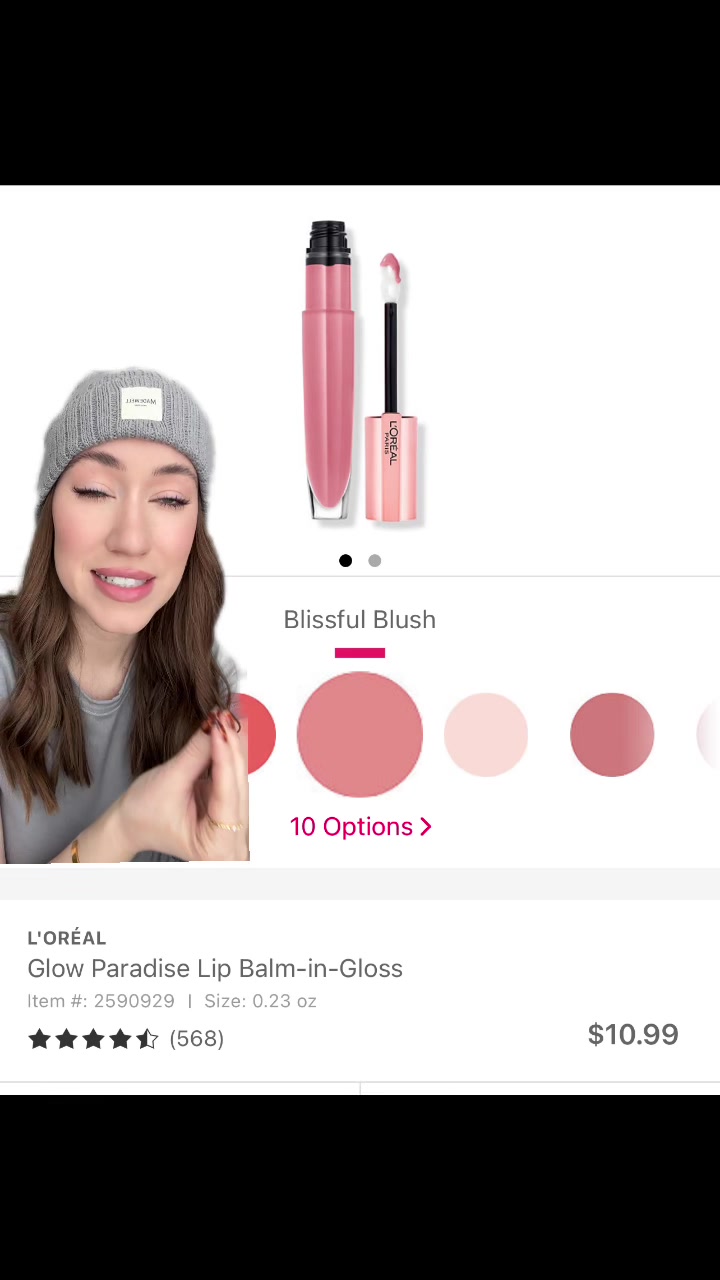Image resolution: width=720 pixels, height=1280 pixels.
Task: Click the Blissful Blush shade name label
Action: (x=360, y=620)
